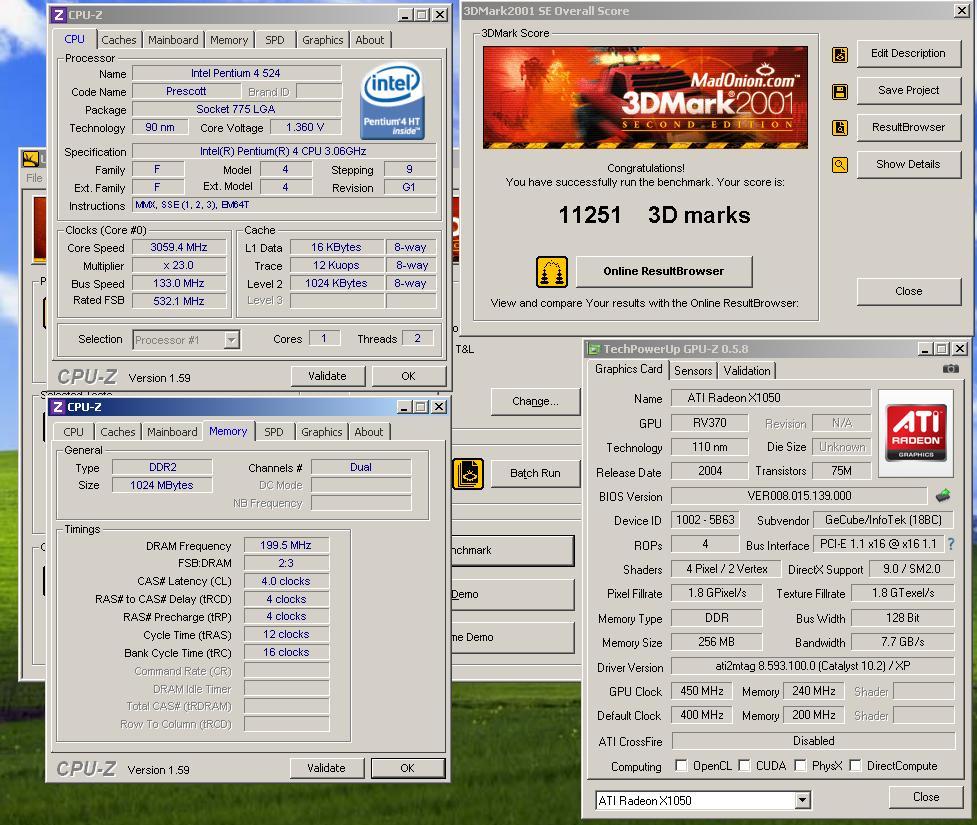Click the GPU-Z screenshot camera icon
The width and height of the screenshot is (977, 825).
point(951,369)
